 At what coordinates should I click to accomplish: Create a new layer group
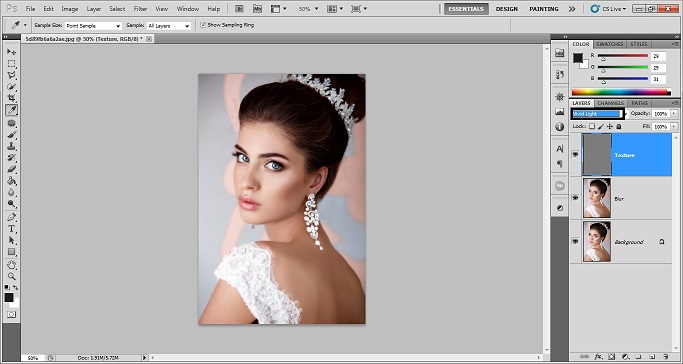point(638,357)
